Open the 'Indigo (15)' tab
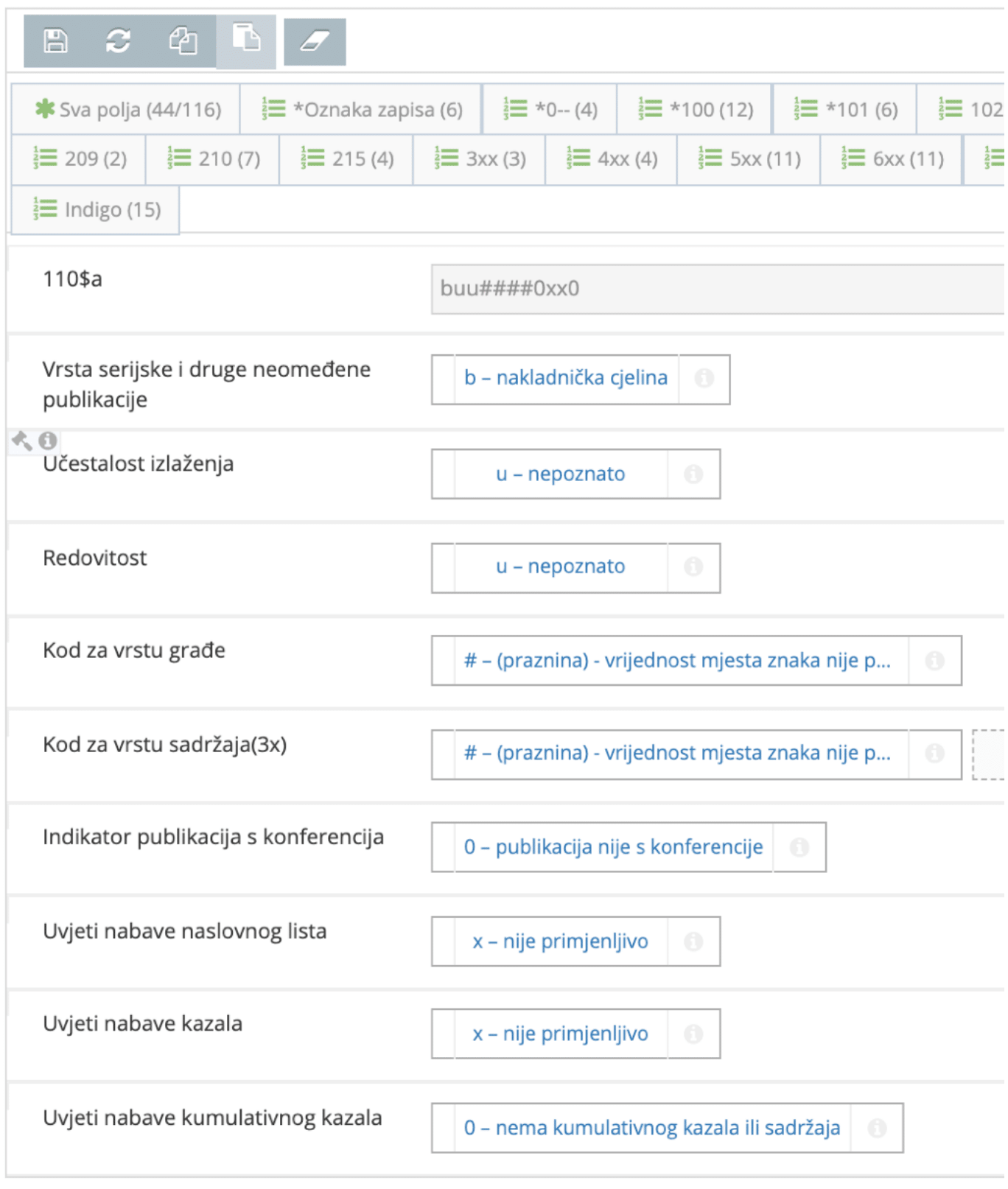Image resolution: width=1008 pixels, height=1189 pixels. click(x=94, y=209)
